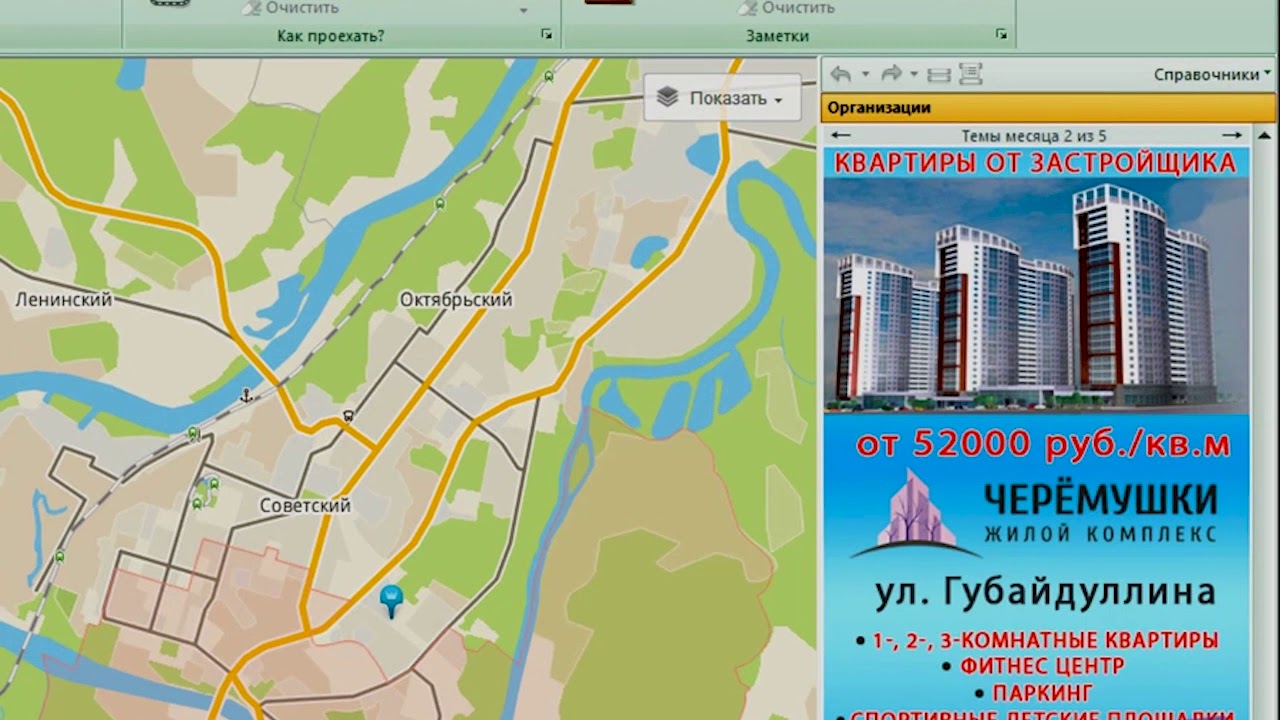Select the Организации panel header

pyautogui.click(x=1048, y=108)
